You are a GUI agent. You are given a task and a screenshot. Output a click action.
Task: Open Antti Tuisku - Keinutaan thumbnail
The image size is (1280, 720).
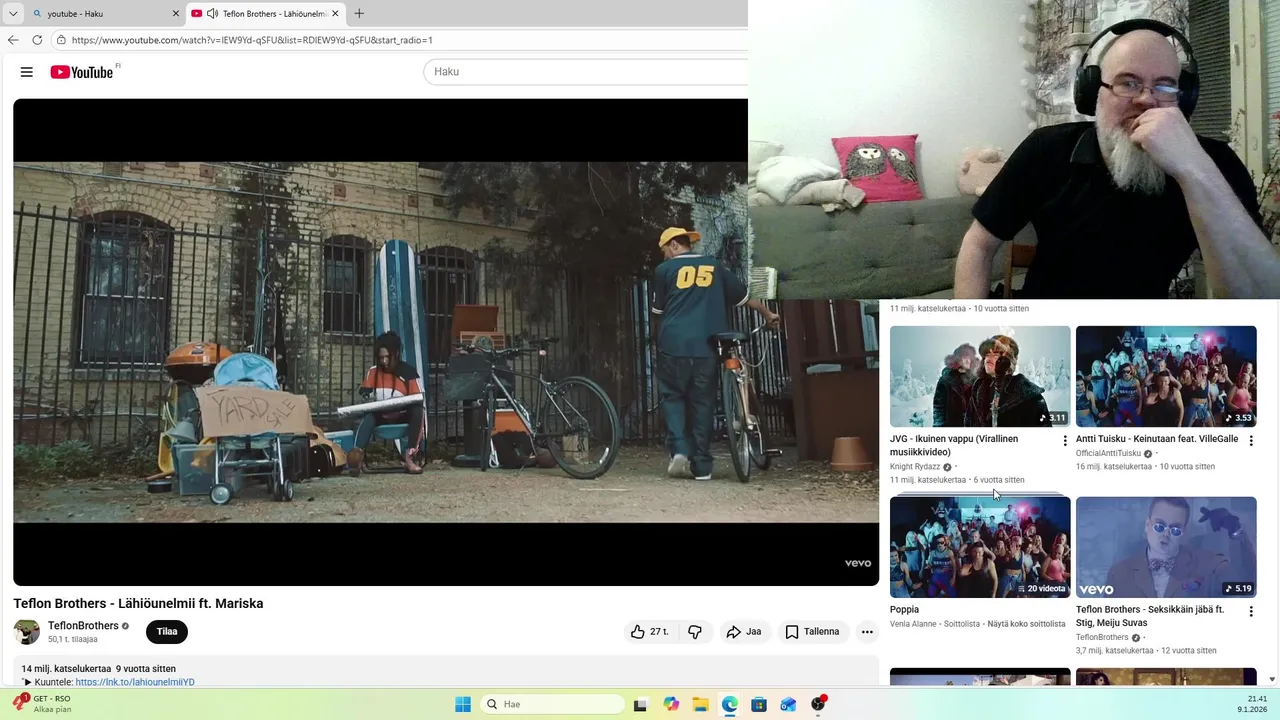point(1166,377)
